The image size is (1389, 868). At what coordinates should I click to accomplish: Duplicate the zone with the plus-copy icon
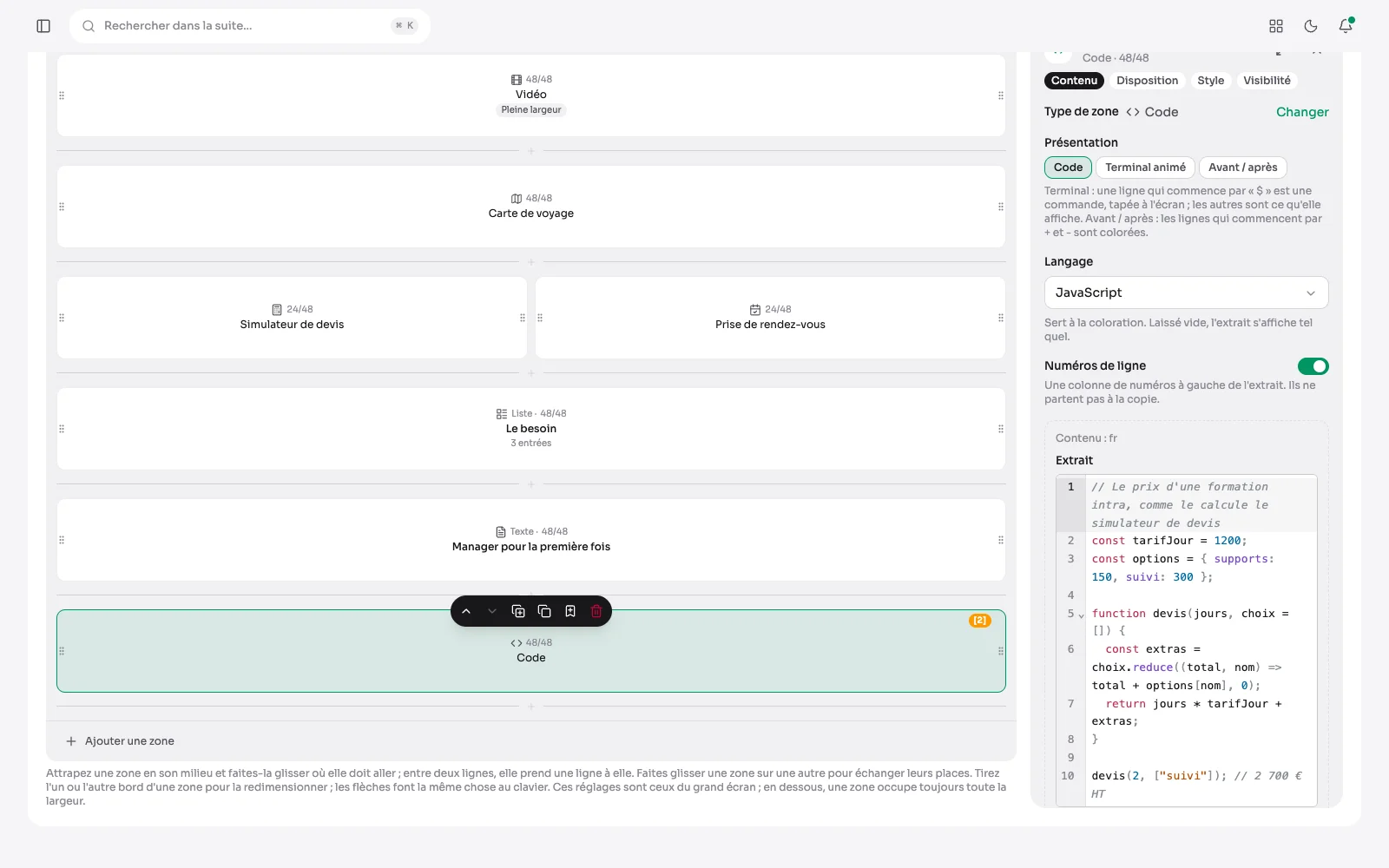(518, 611)
